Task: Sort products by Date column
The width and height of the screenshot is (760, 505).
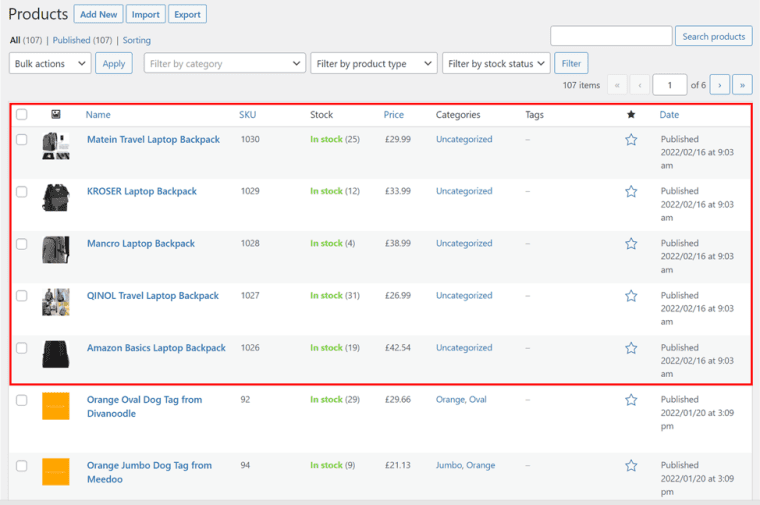Action: pyautogui.click(x=669, y=114)
